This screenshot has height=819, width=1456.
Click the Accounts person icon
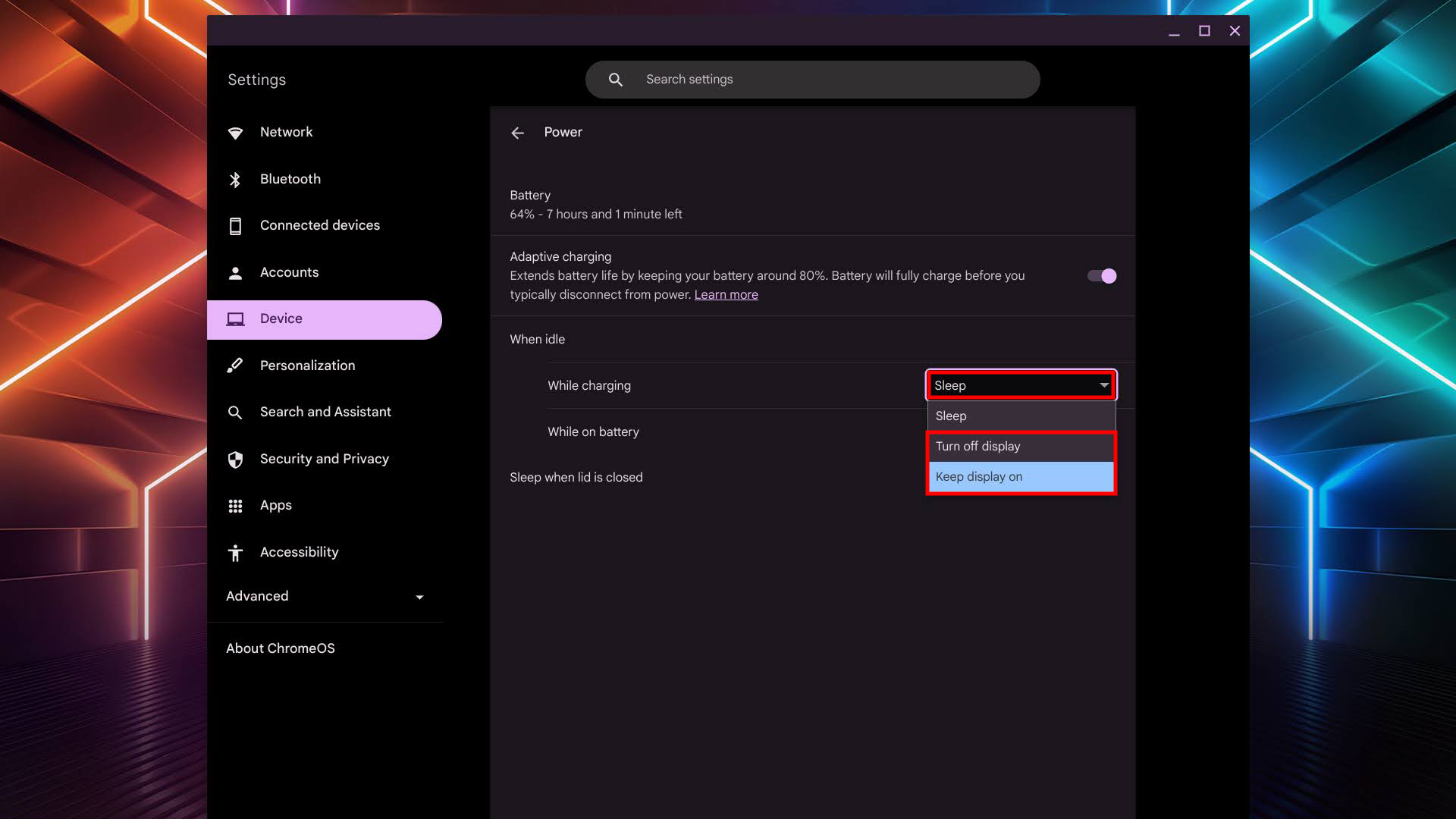point(235,273)
